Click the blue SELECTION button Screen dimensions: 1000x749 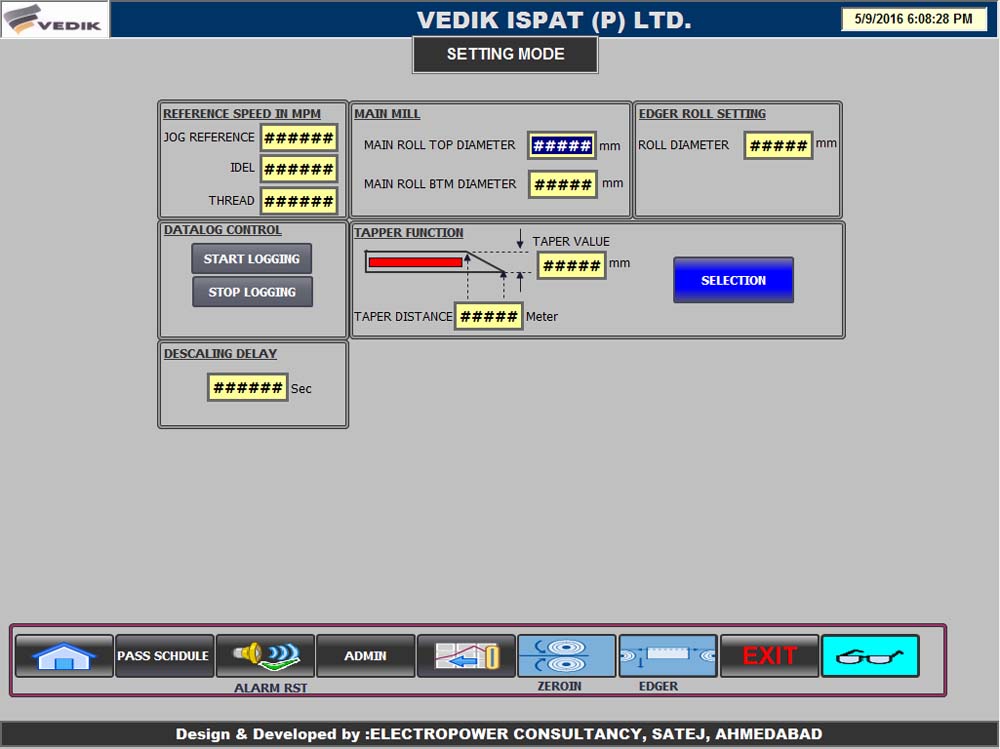click(x=733, y=280)
